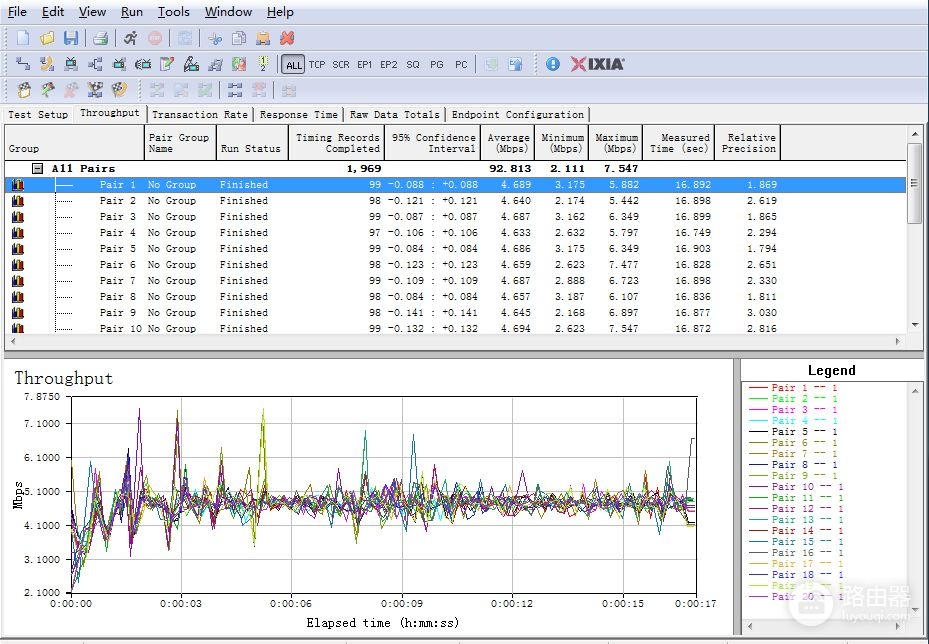929x644 pixels.
Task: Toggle the ALL view filter button
Action: pyautogui.click(x=293, y=65)
